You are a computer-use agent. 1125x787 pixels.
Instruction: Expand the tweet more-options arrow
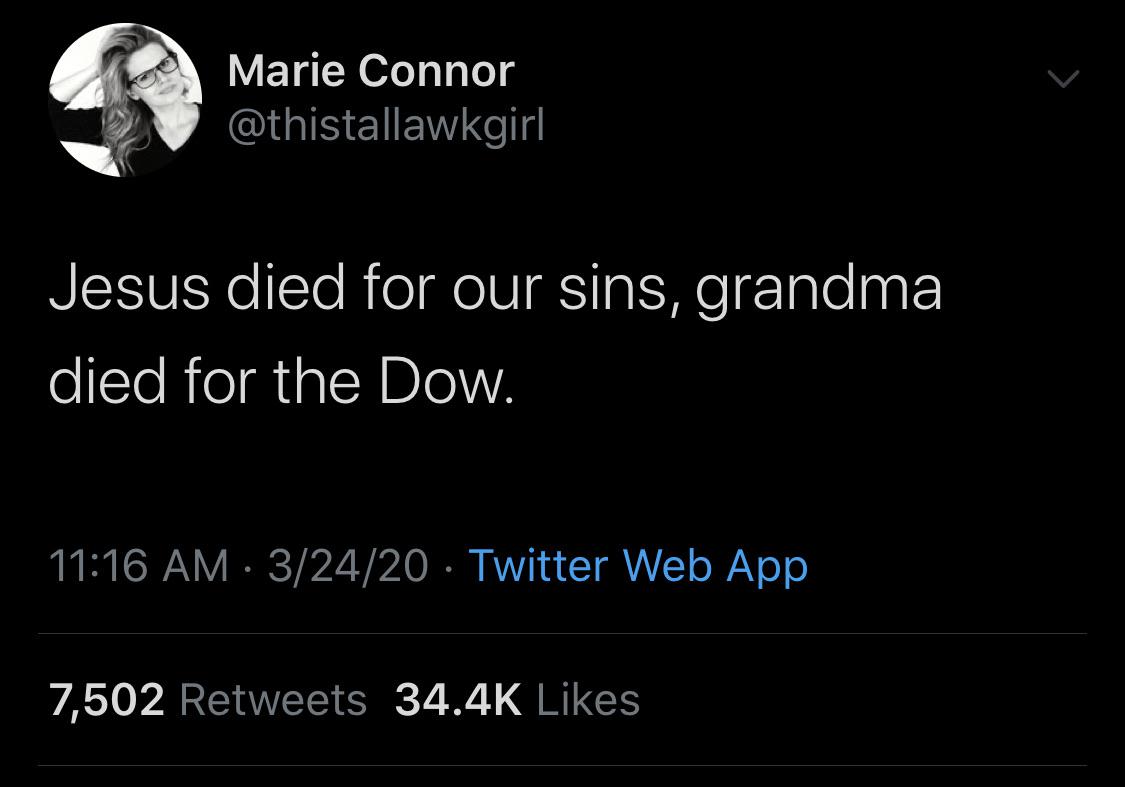click(1063, 76)
